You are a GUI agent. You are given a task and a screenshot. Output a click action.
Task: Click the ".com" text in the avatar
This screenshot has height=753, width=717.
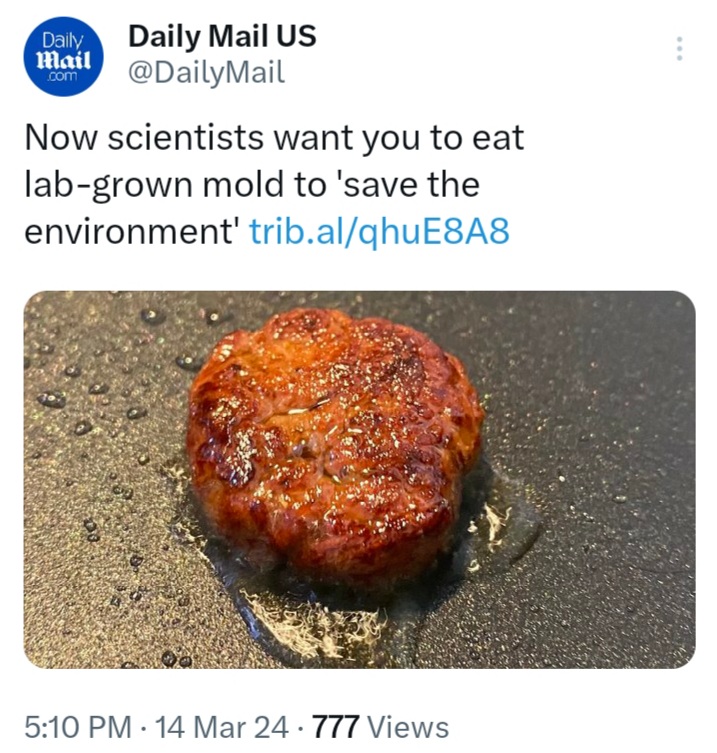click(x=64, y=78)
